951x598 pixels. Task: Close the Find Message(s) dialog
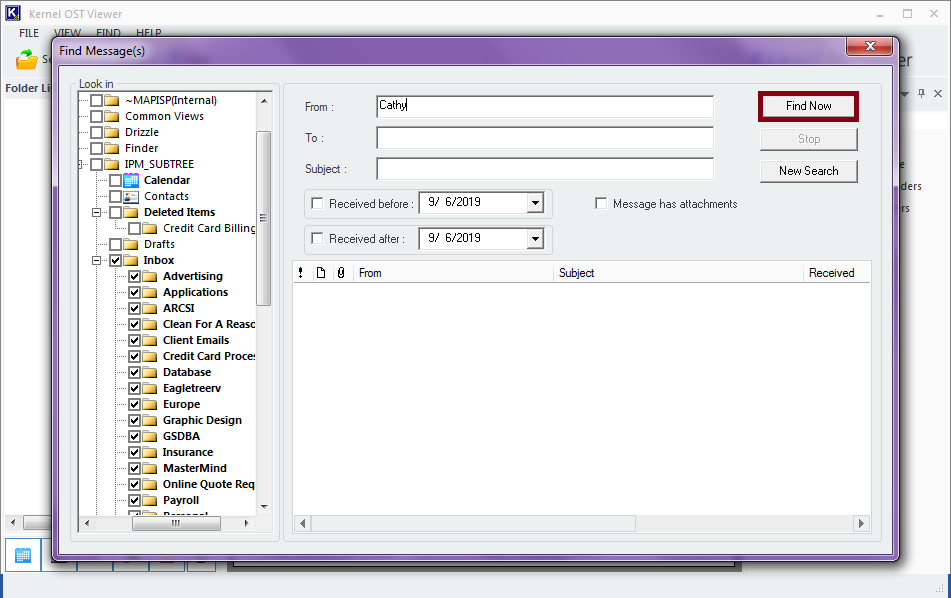click(870, 46)
